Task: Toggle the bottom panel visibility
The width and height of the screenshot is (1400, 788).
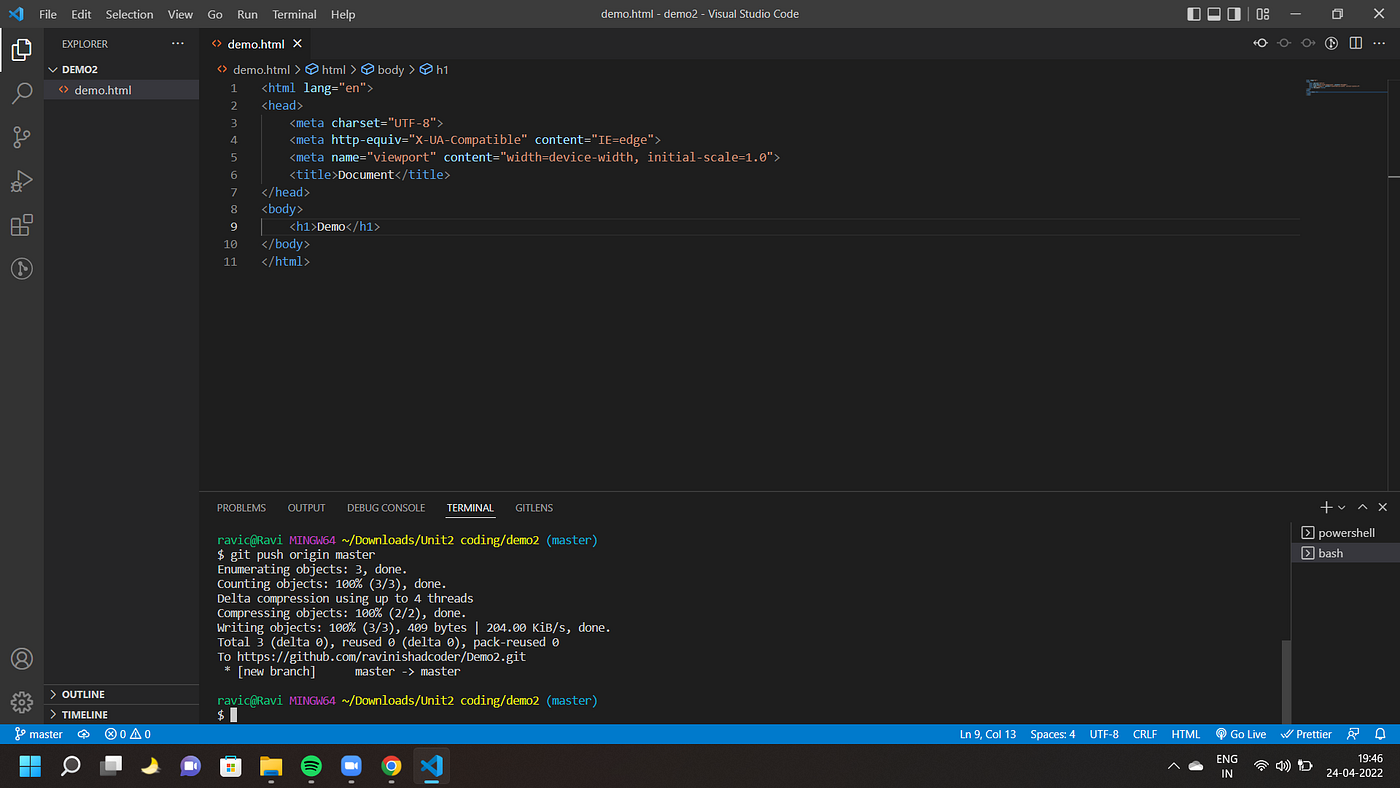Action: (1214, 14)
